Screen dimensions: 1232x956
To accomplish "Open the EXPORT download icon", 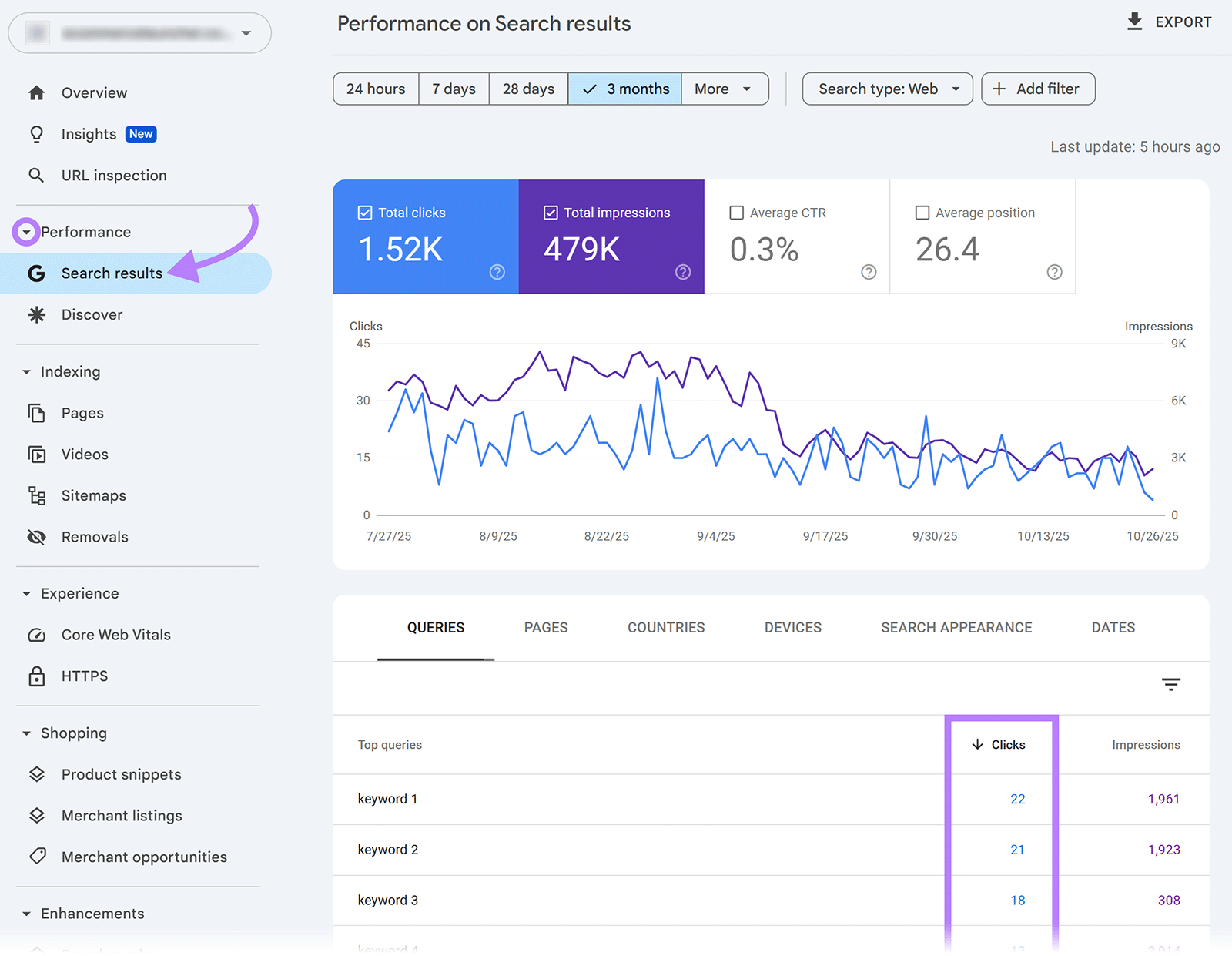I will click(x=1134, y=22).
